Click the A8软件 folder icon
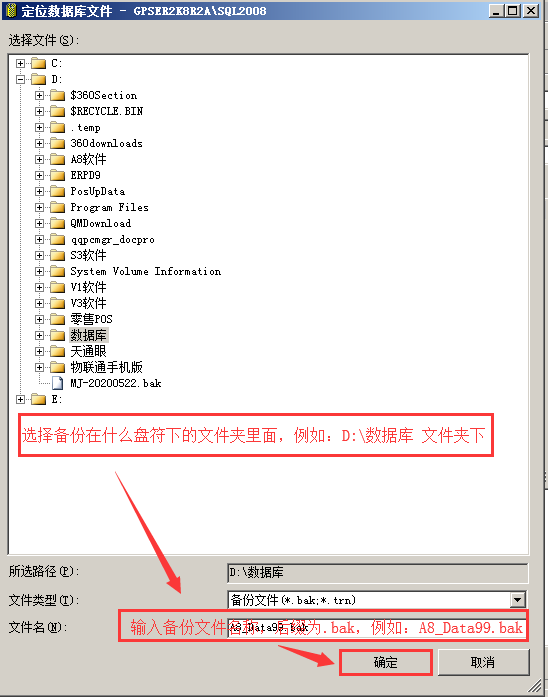 57,159
